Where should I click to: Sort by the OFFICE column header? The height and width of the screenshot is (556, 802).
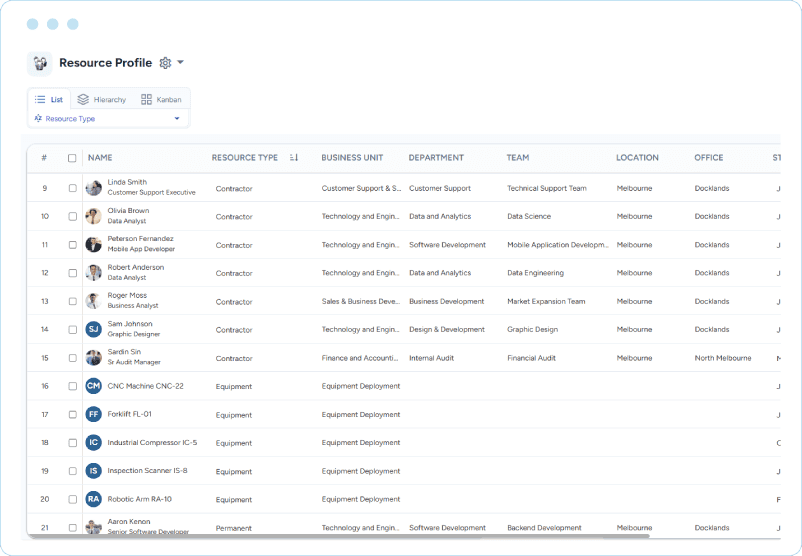708,158
